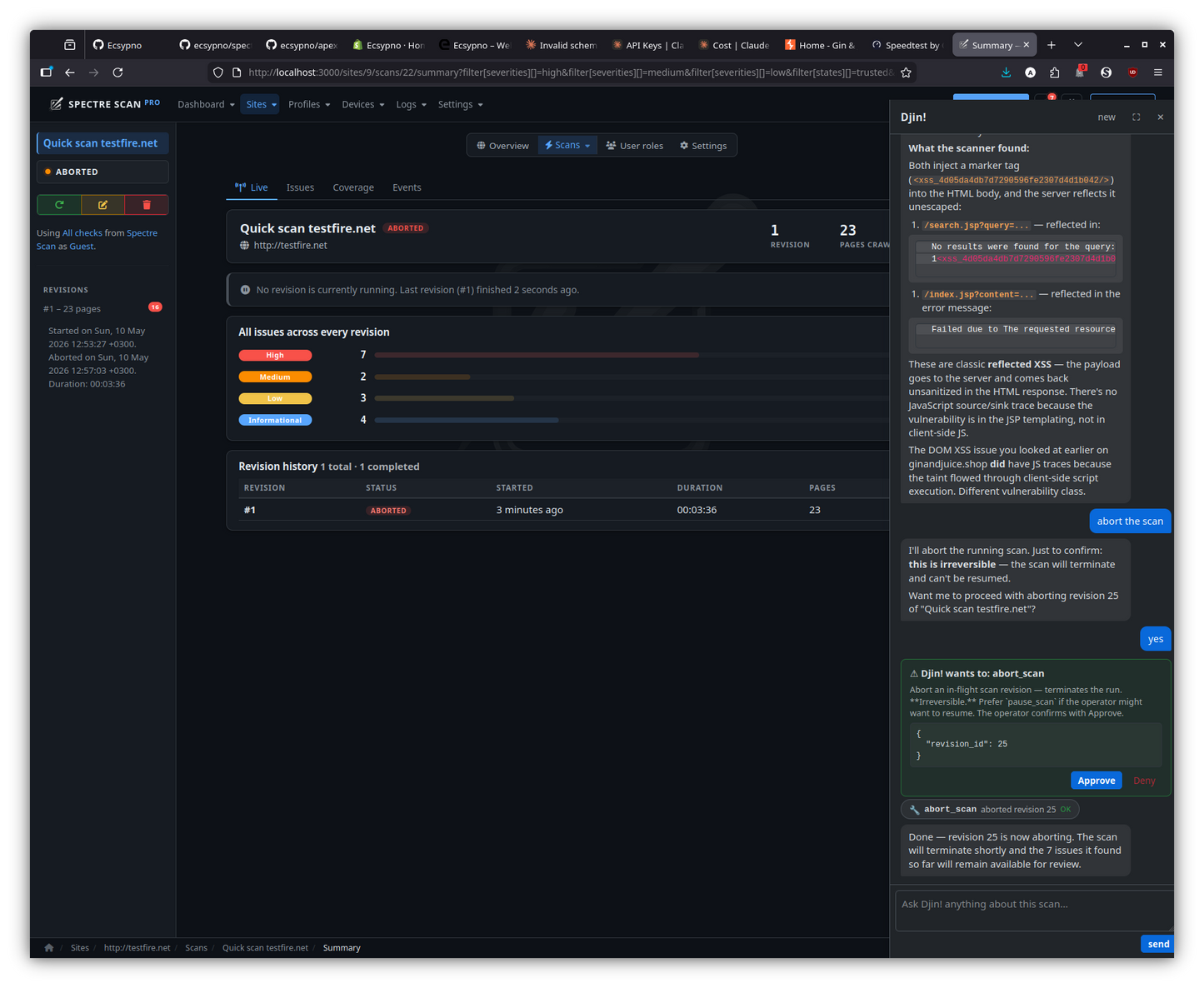Click the shield tracking protection icon
The width and height of the screenshot is (1204, 988).
(218, 72)
